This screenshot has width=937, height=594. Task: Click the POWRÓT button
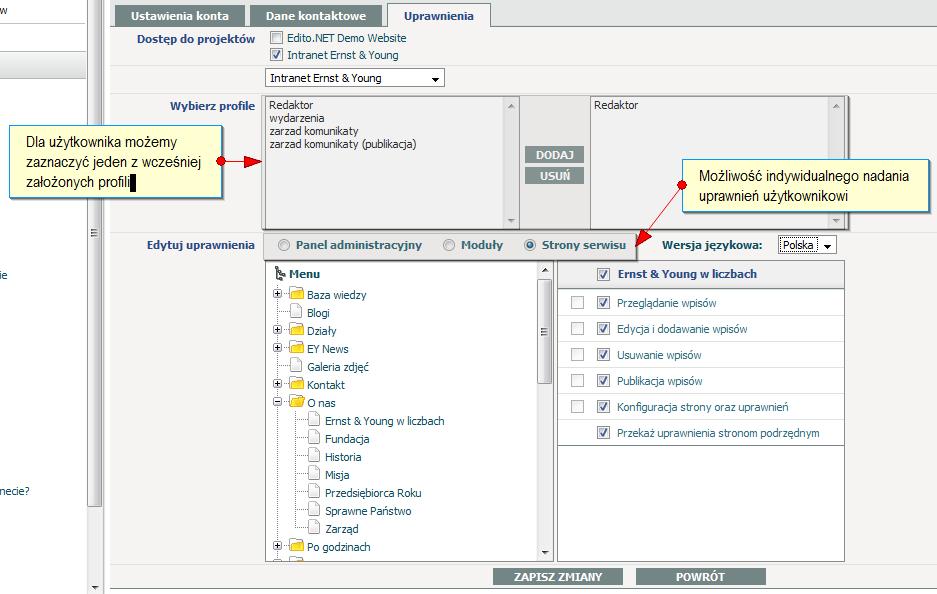(x=700, y=577)
